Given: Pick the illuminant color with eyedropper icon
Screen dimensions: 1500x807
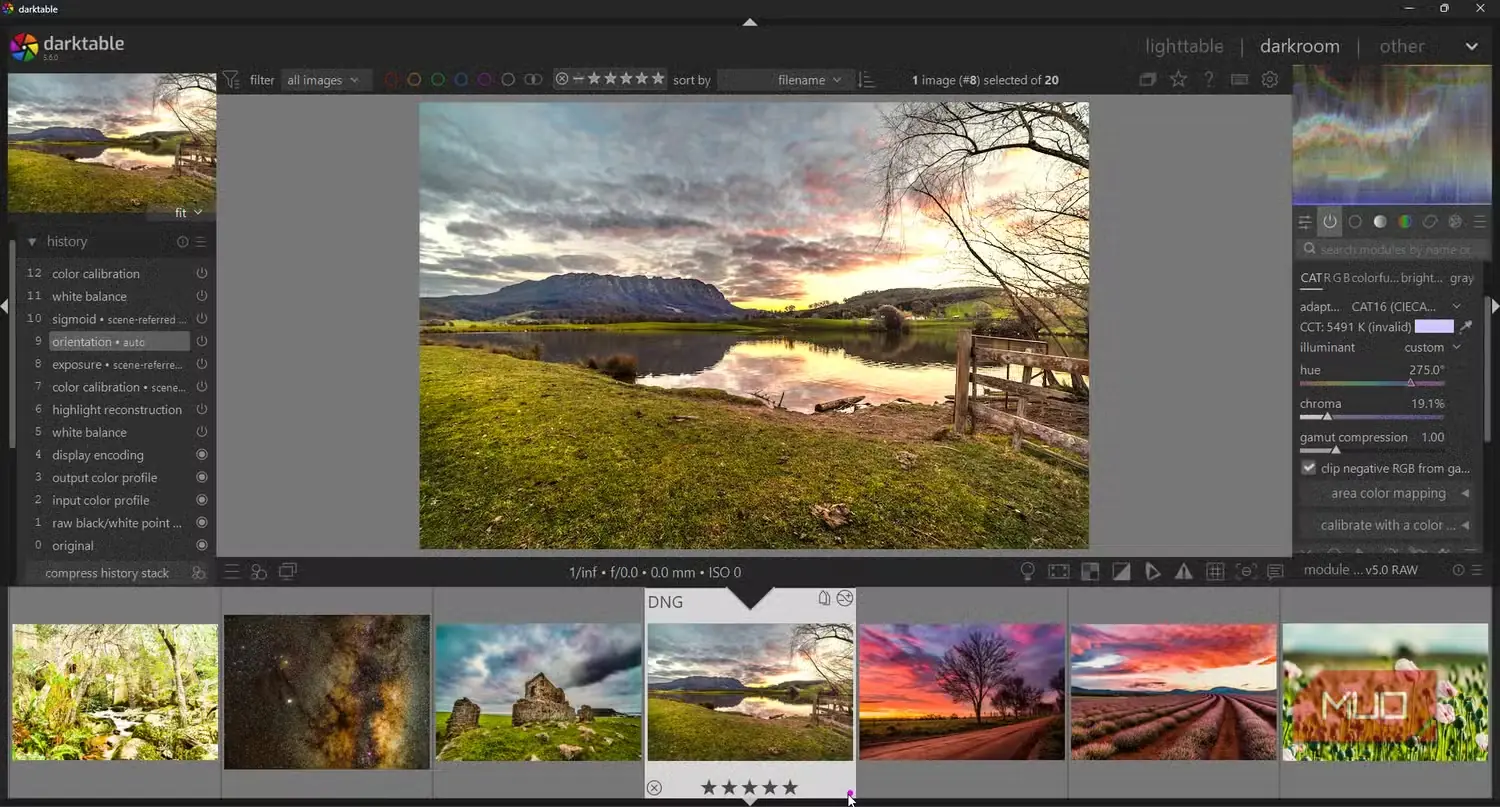Looking at the screenshot, I should [x=1466, y=327].
